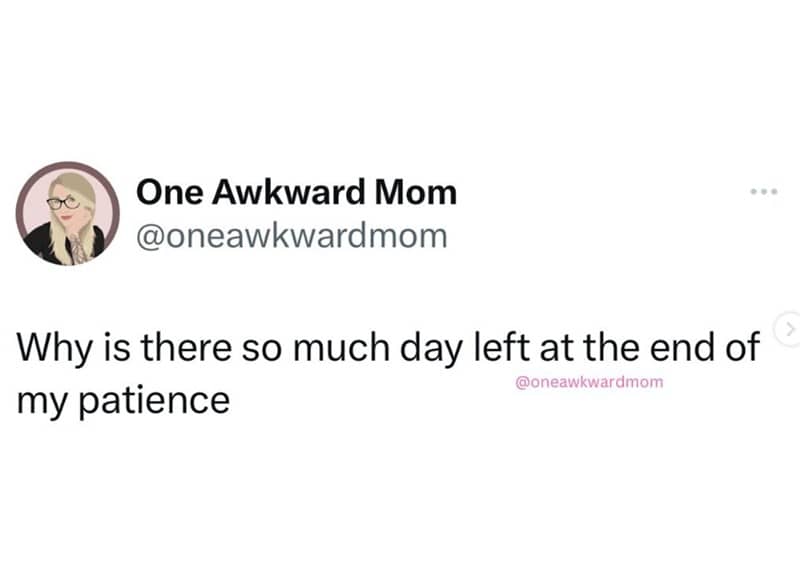Click the word "the" before end
Viewport: 800px width, 588px height.
click(600, 349)
